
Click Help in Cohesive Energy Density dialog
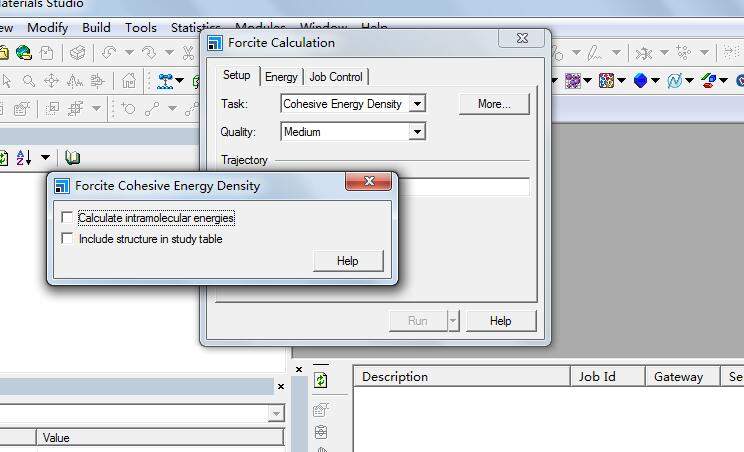point(348,261)
